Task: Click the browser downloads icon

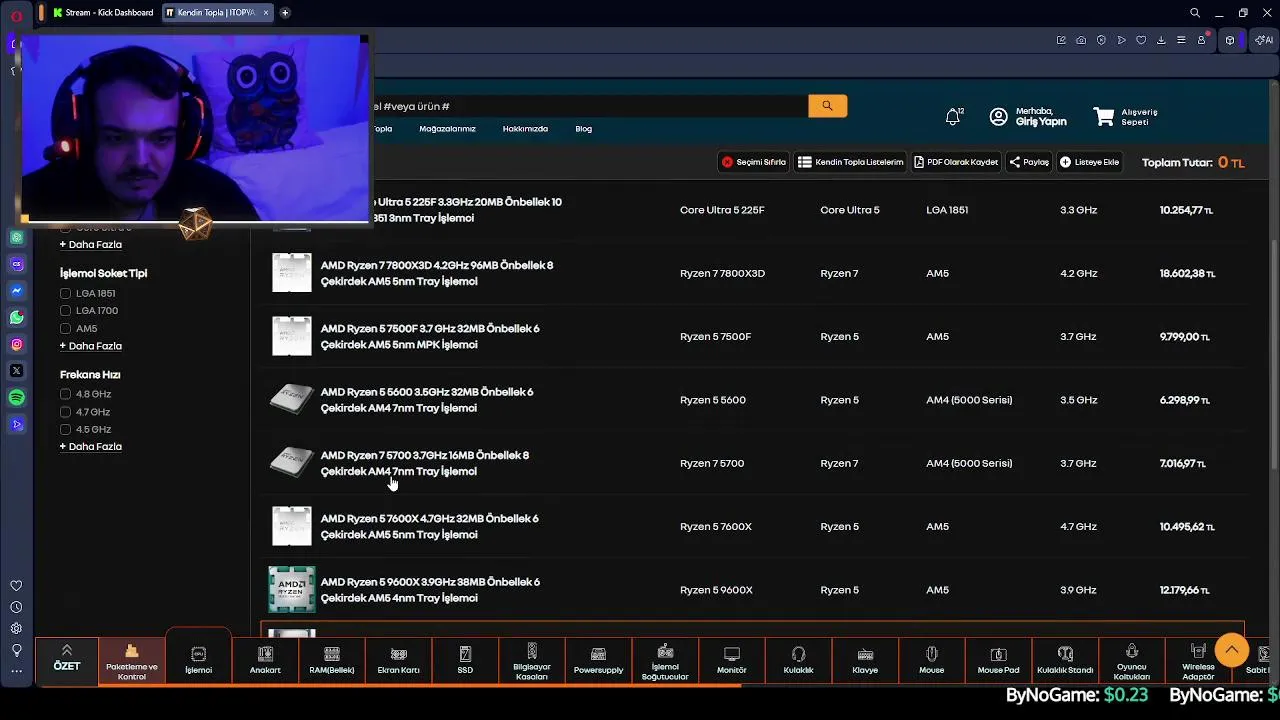Action: coord(1161,40)
